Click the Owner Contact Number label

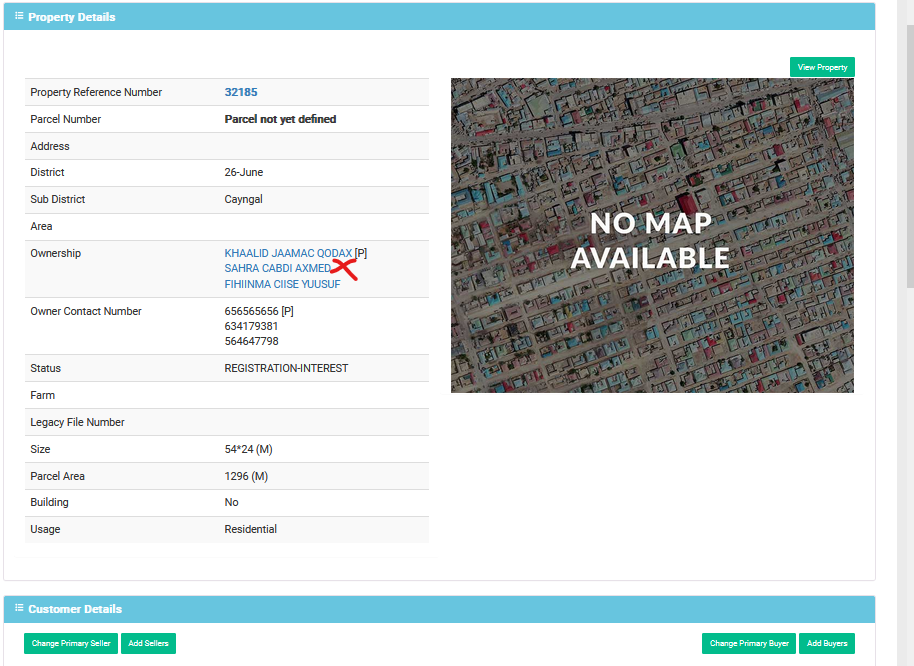pyautogui.click(x=86, y=311)
